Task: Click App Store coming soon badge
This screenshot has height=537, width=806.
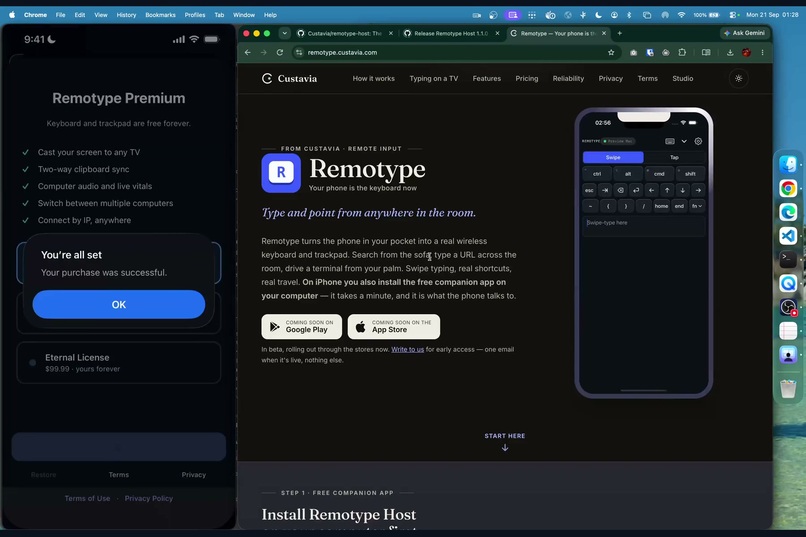Action: click(x=394, y=326)
